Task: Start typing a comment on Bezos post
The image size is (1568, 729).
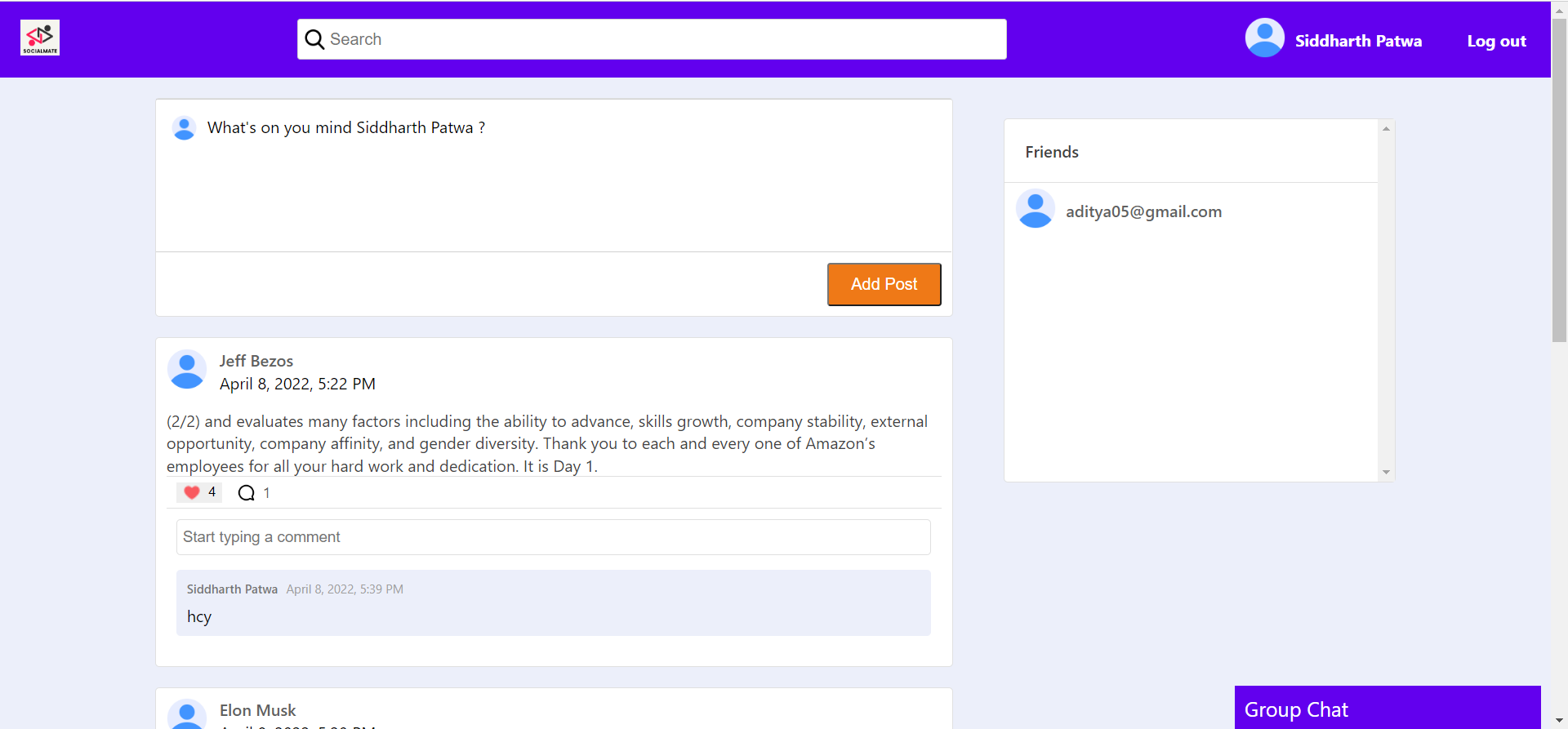Action: coord(554,537)
